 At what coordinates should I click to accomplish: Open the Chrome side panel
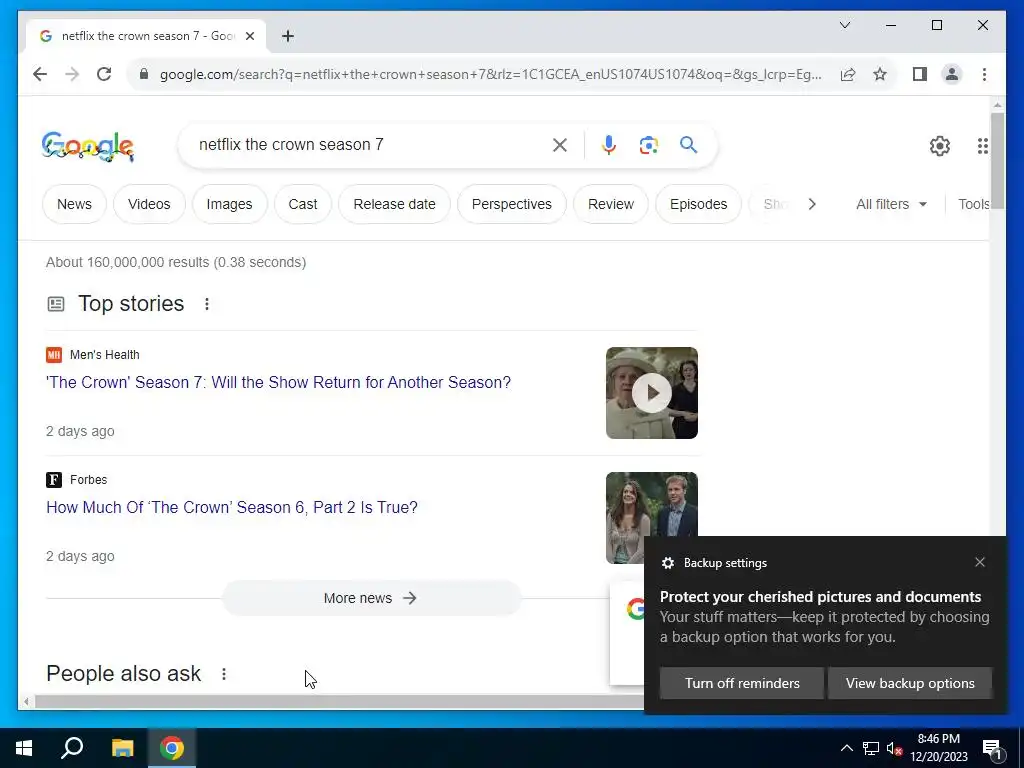[920, 74]
